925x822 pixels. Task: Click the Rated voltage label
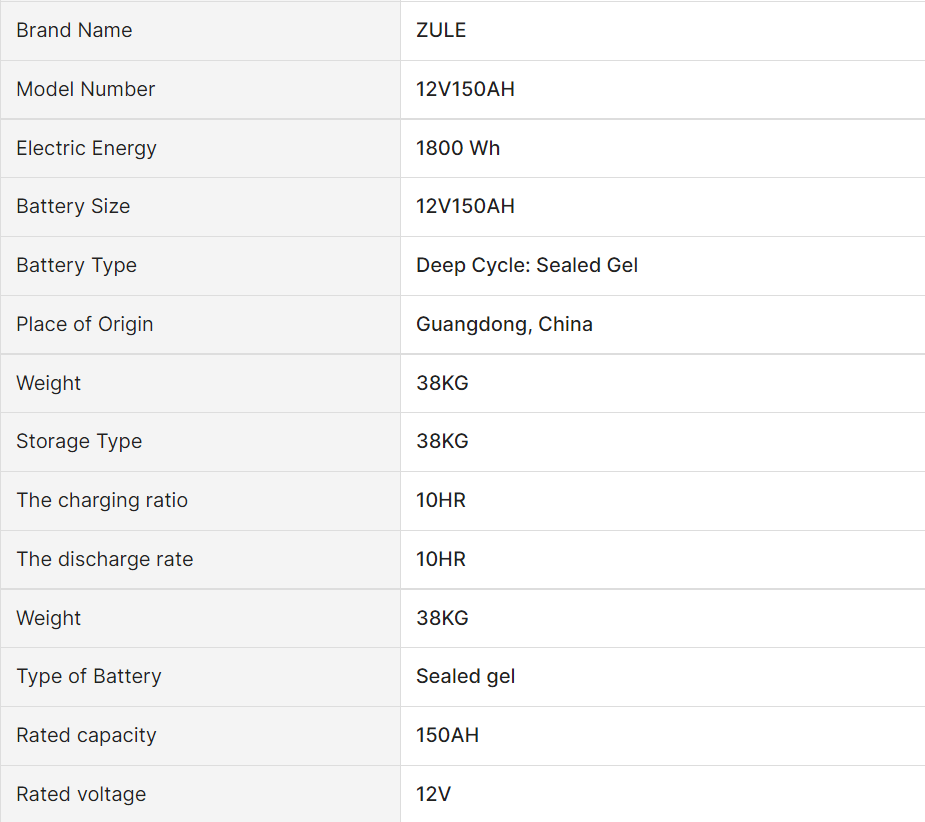[81, 794]
